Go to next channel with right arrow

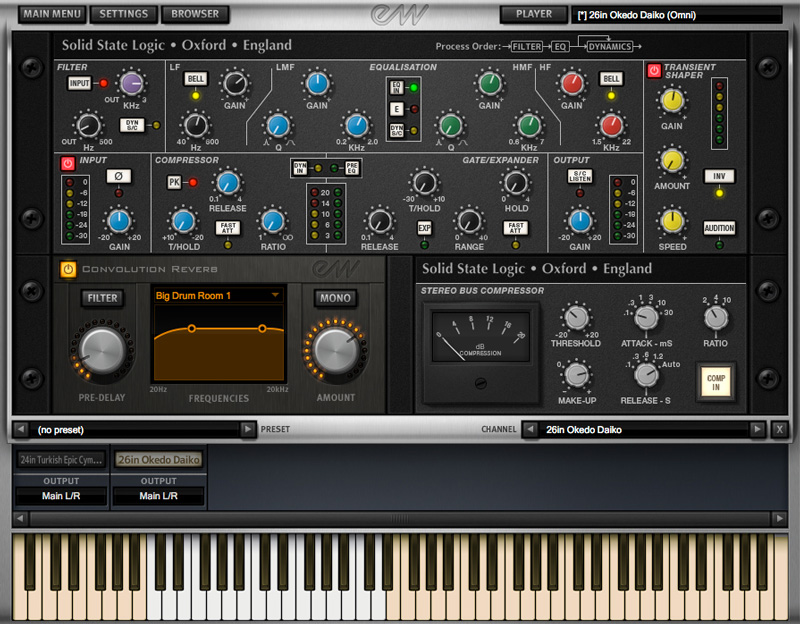coord(757,430)
